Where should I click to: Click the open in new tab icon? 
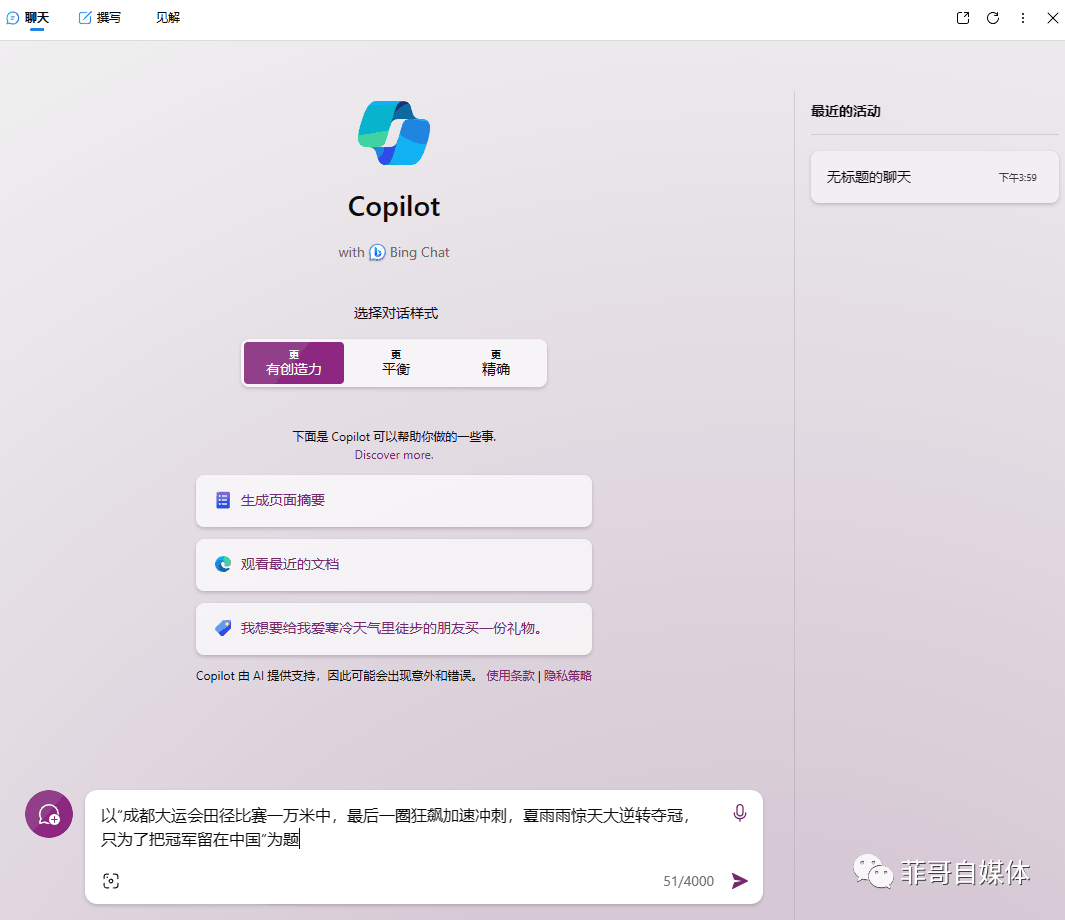pyautogui.click(x=962, y=18)
